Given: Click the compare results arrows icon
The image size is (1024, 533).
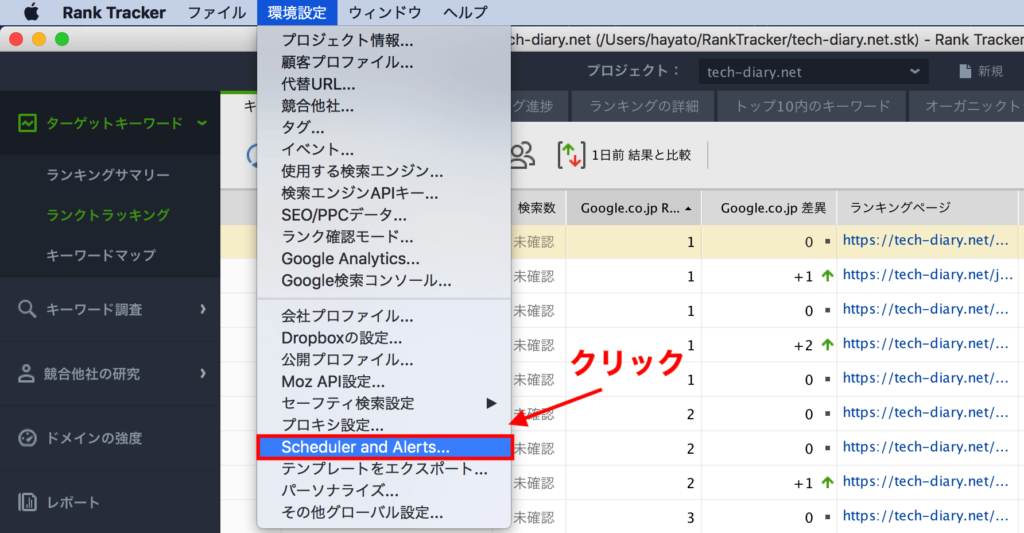Looking at the screenshot, I should point(571,155).
